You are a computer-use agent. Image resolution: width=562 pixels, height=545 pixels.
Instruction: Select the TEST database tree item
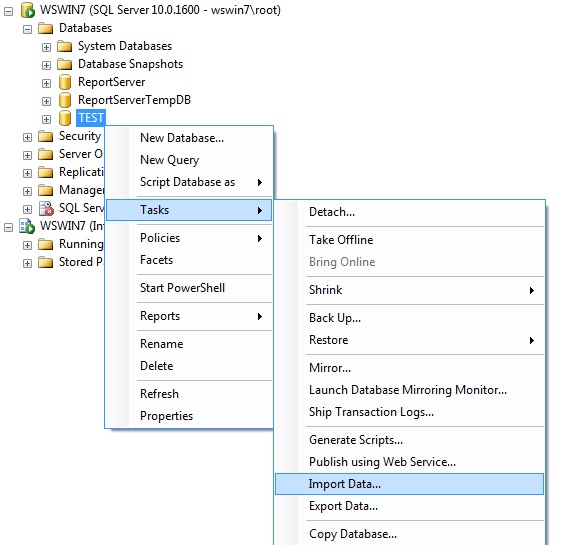coord(91,118)
